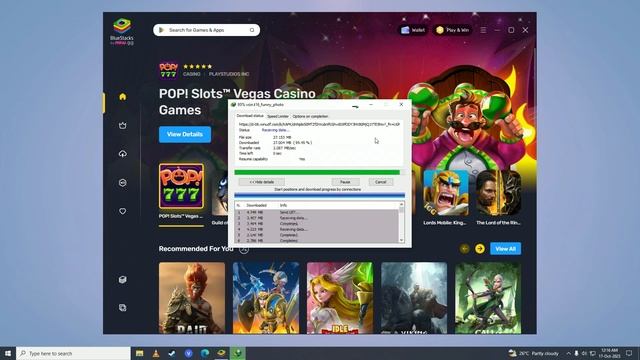Click the CASINO category label
This screenshot has height=360, width=640.
(191, 74)
